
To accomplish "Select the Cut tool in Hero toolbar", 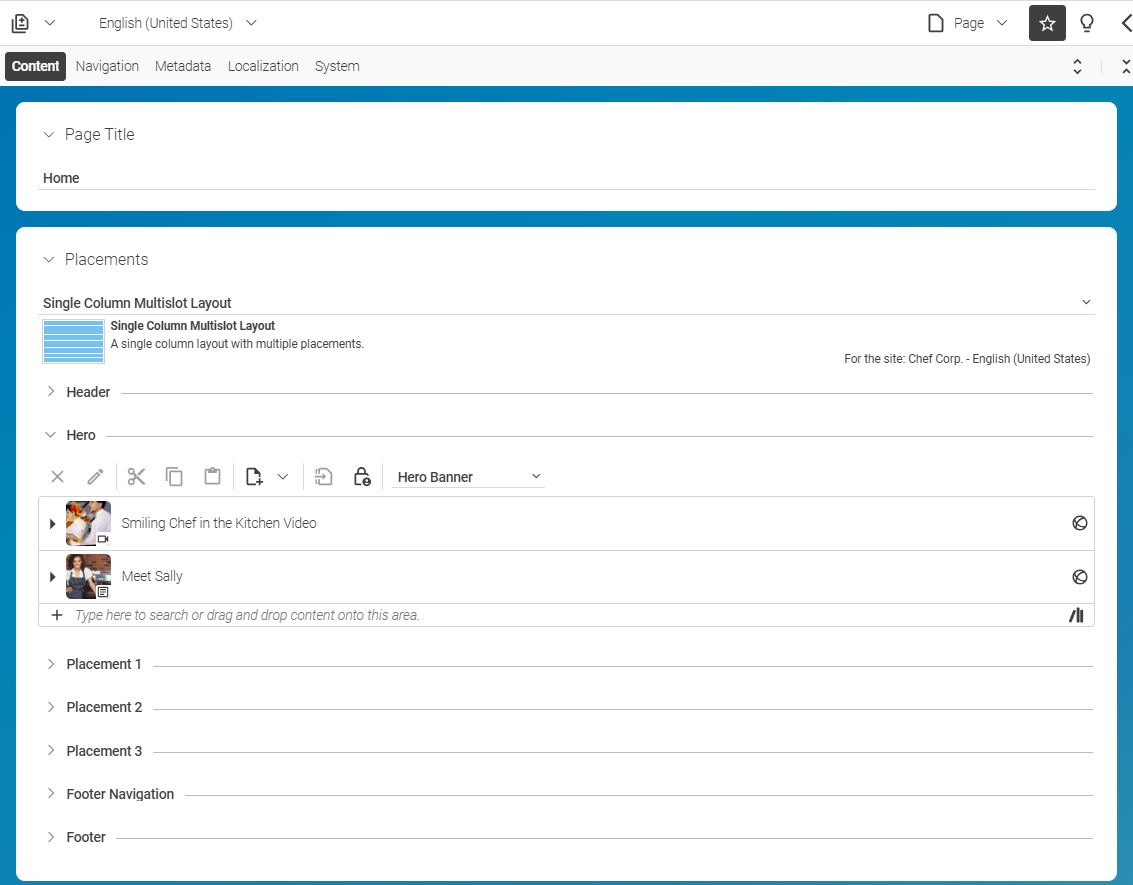I will pos(136,477).
